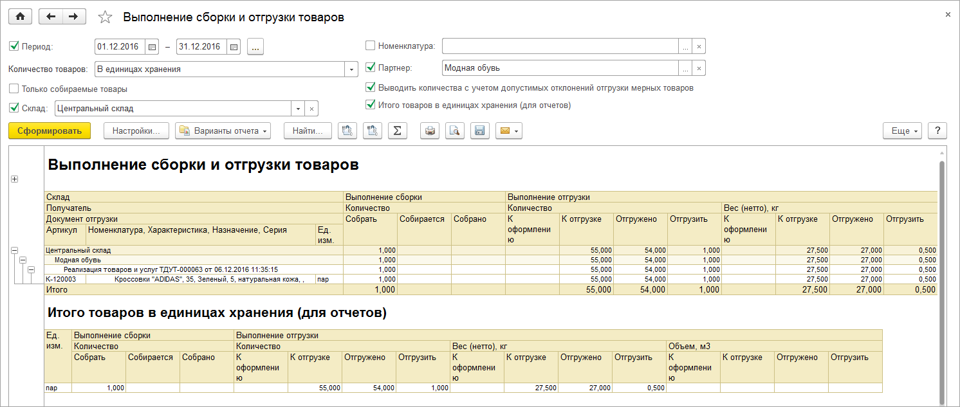Screen dimensions: 960x407
Task: Open the Варианты отчета menu
Action: point(223,131)
